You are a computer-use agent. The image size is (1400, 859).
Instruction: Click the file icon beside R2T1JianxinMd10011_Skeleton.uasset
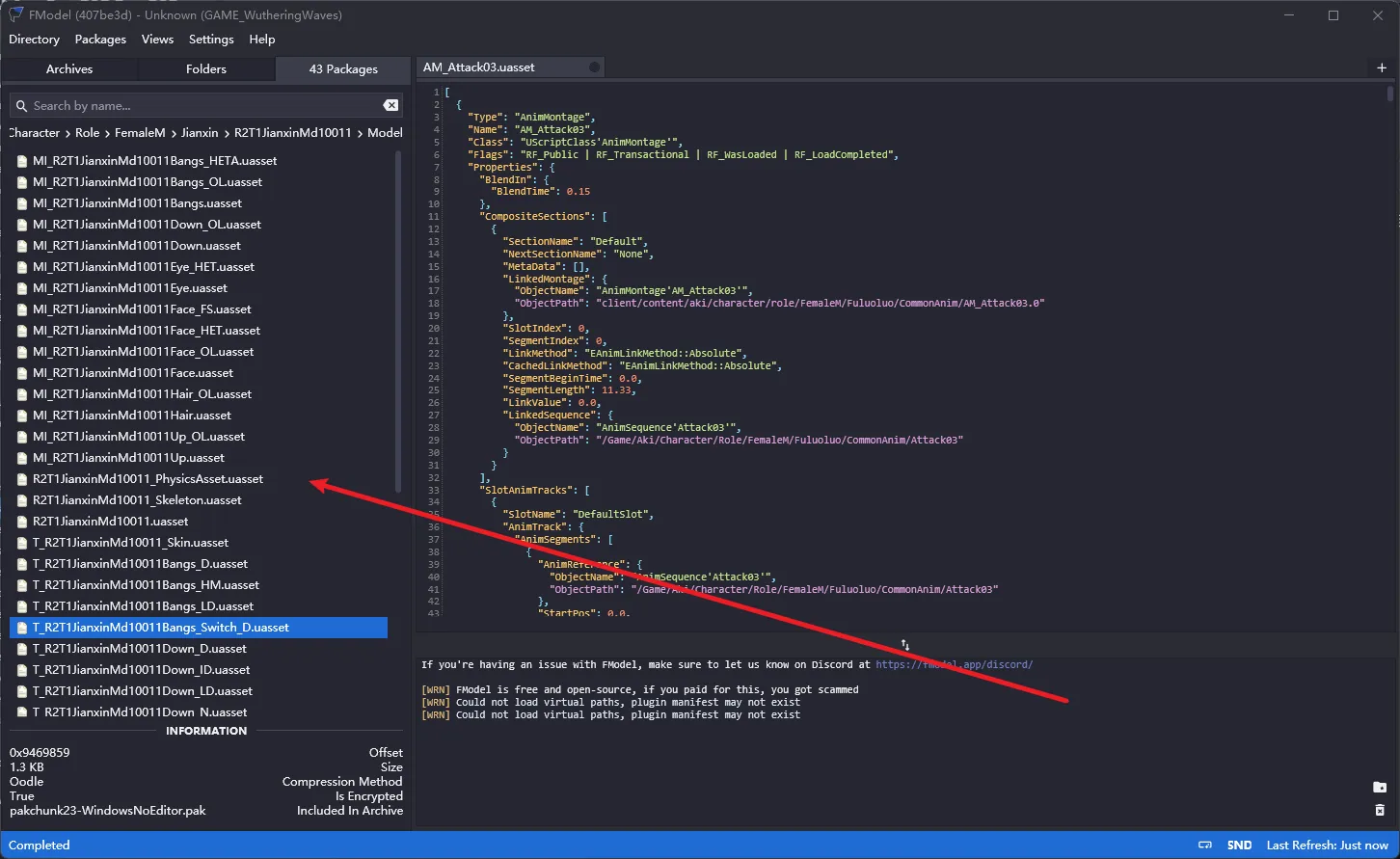coord(22,500)
